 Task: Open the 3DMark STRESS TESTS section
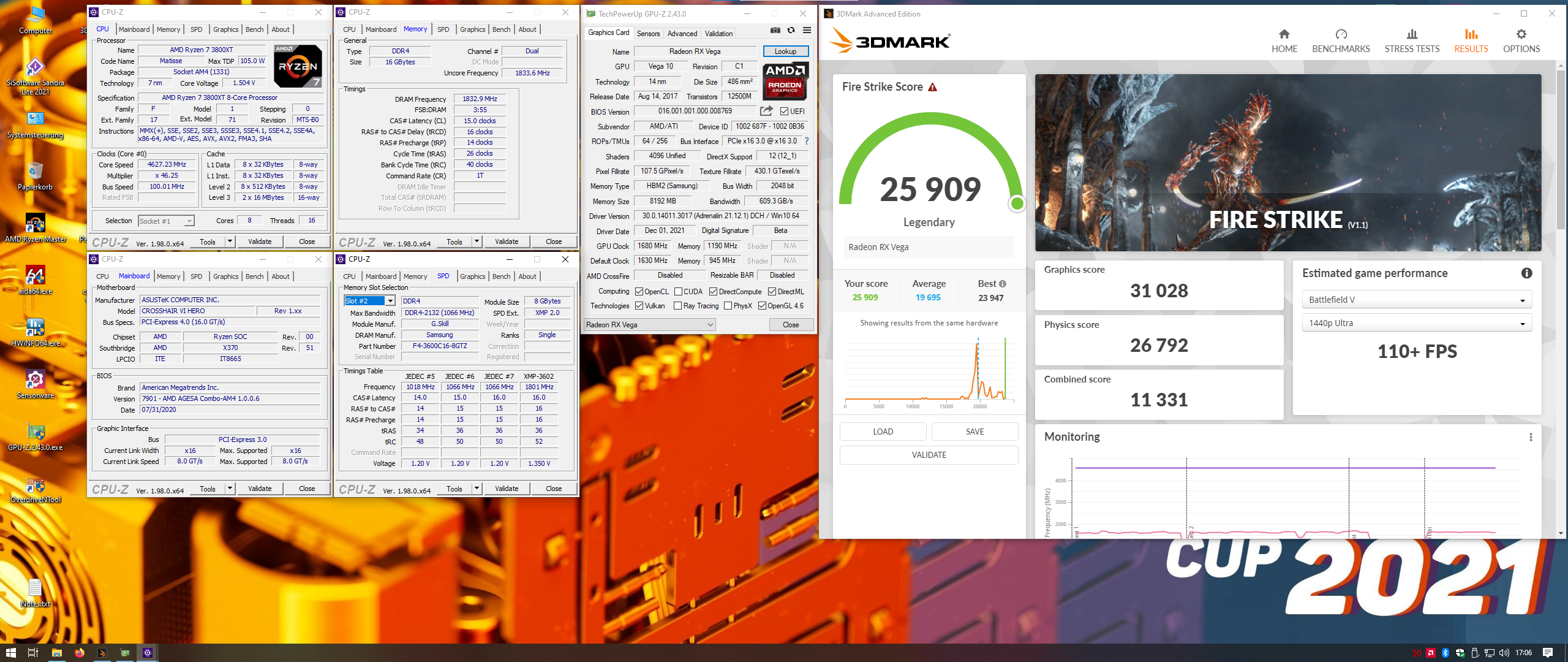coord(1412,41)
